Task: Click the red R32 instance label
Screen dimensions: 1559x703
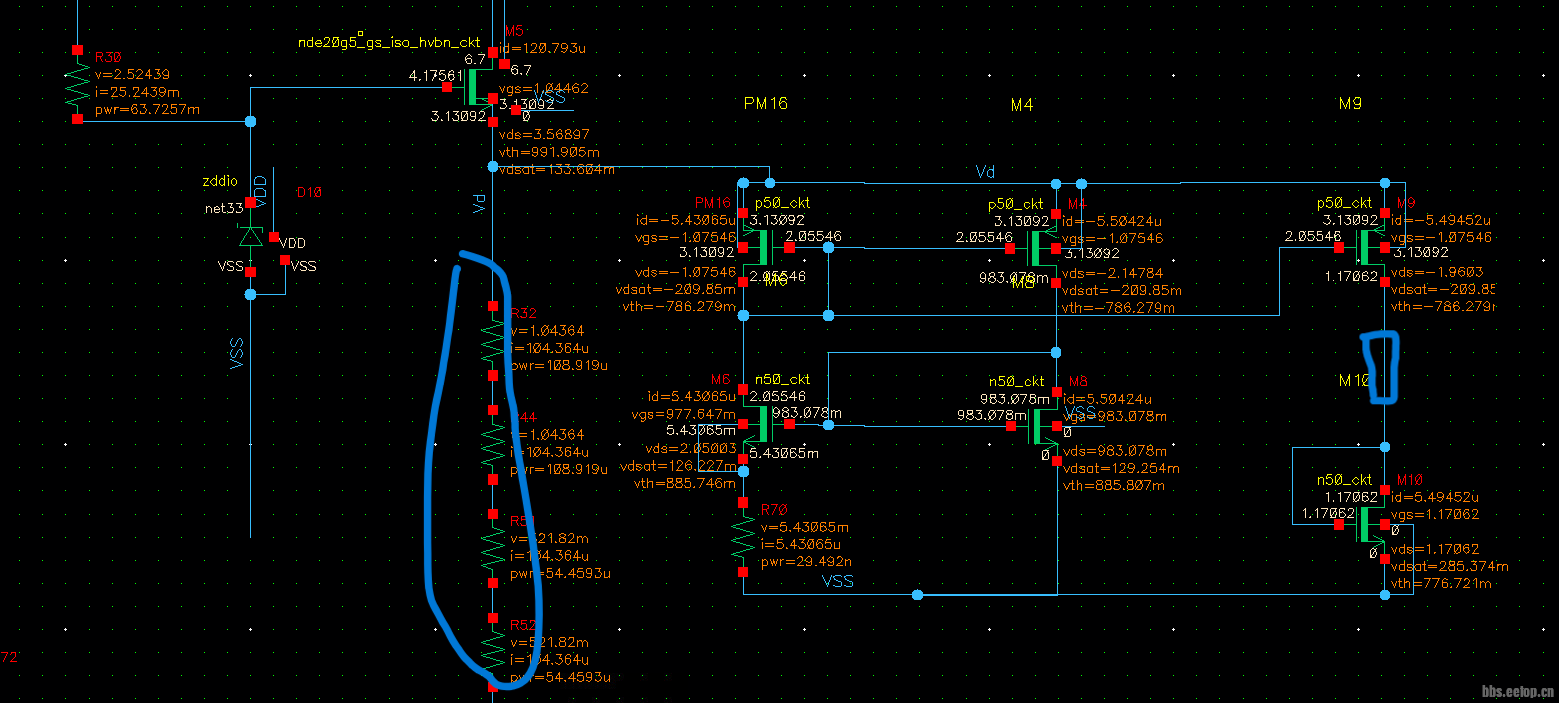Action: [x=523, y=313]
